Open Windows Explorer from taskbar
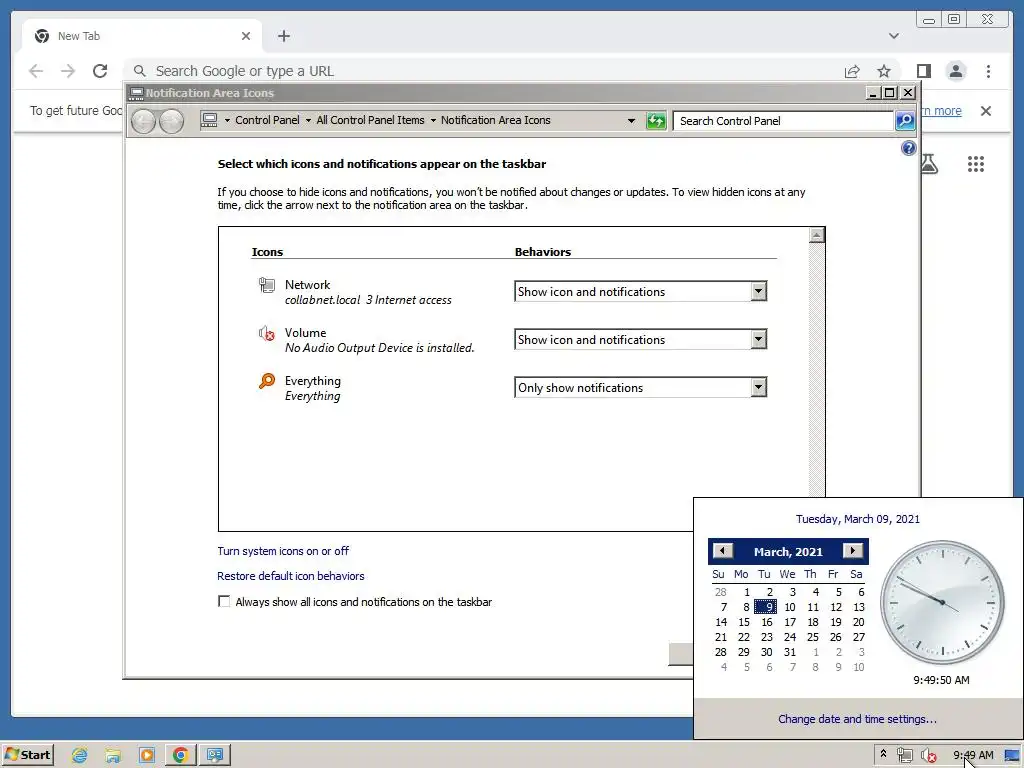The height and width of the screenshot is (768, 1024). point(113,756)
